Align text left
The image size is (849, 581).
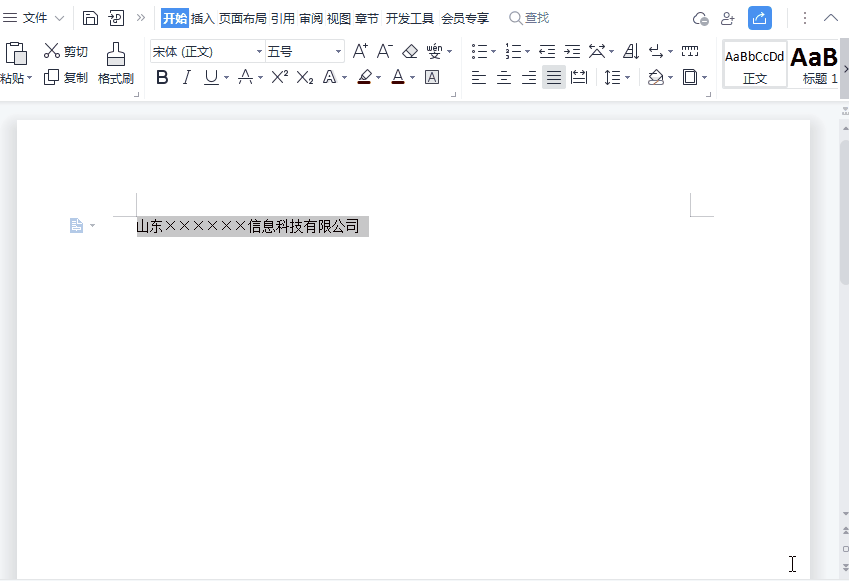pos(479,77)
